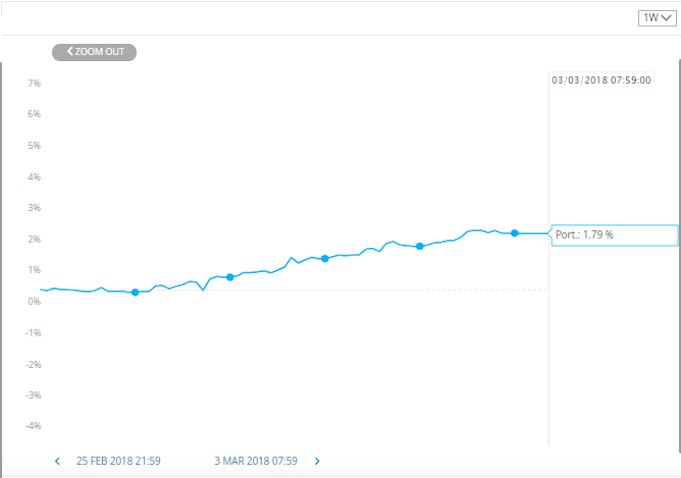Select the first data point near 0%
Image resolution: width=681 pixels, height=478 pixels.
click(135, 292)
